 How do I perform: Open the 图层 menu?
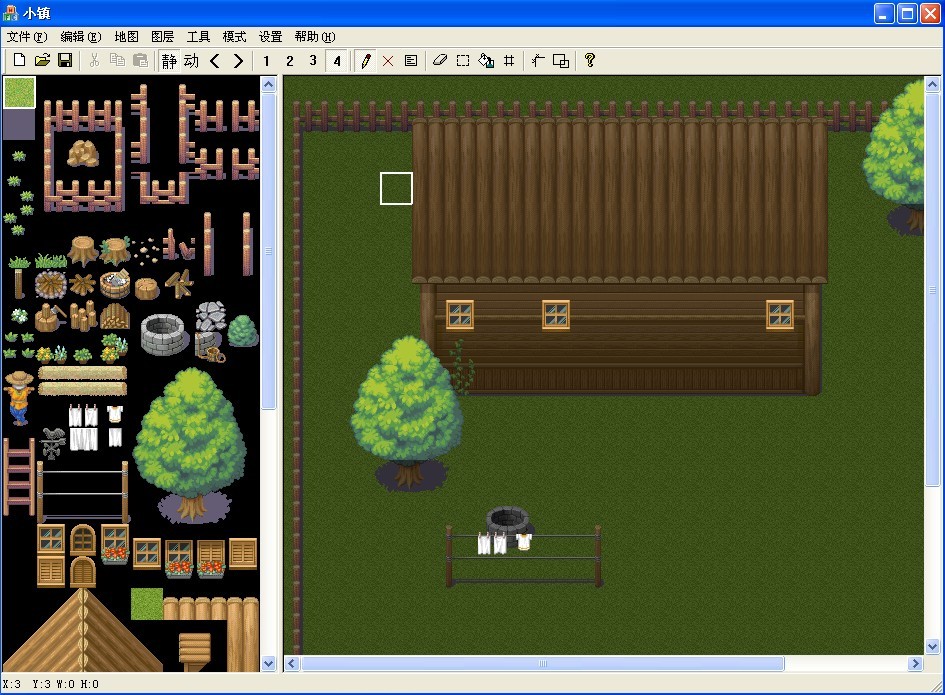coord(162,37)
